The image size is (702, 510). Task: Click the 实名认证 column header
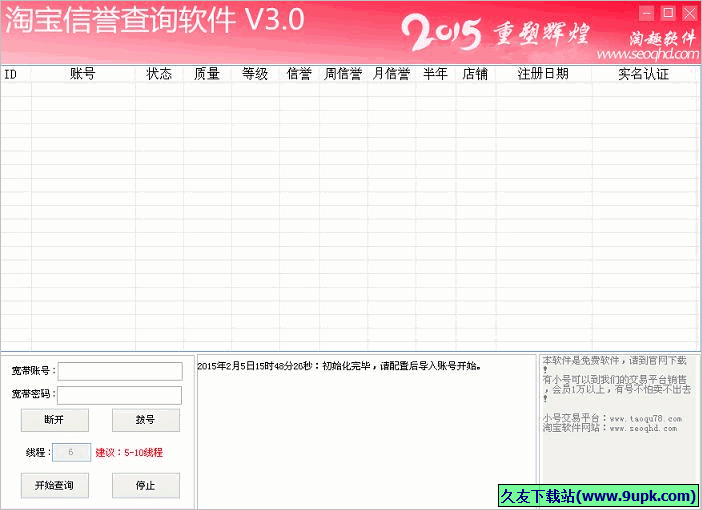[644, 74]
